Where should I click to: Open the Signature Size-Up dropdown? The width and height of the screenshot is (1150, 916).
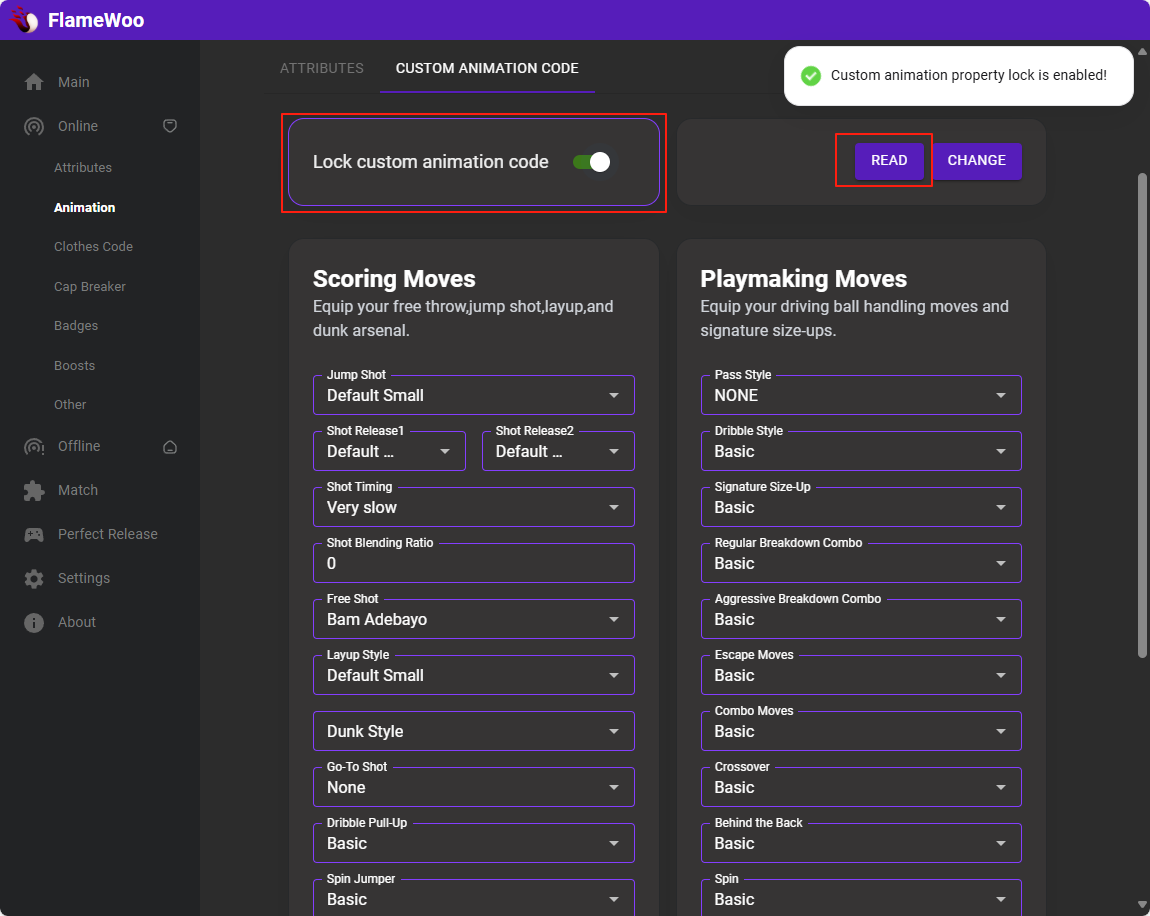tap(861, 508)
